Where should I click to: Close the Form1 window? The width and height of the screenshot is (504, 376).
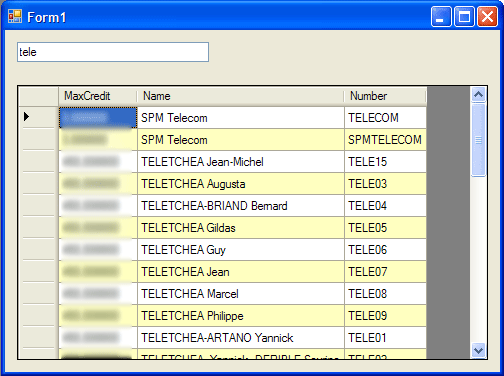487,16
